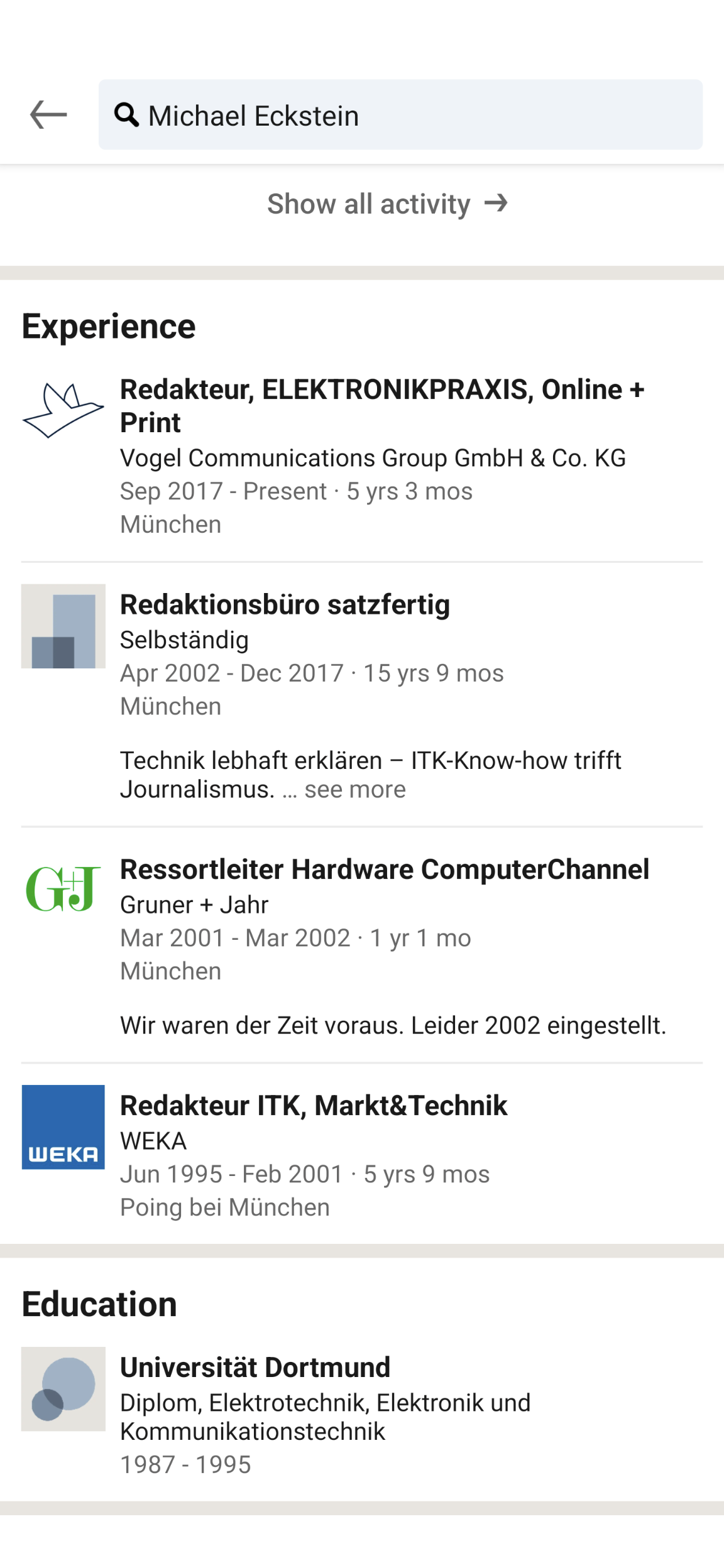724x1568 pixels.
Task: Open the Gruner + Jahr G+J logo
Action: pos(63,888)
